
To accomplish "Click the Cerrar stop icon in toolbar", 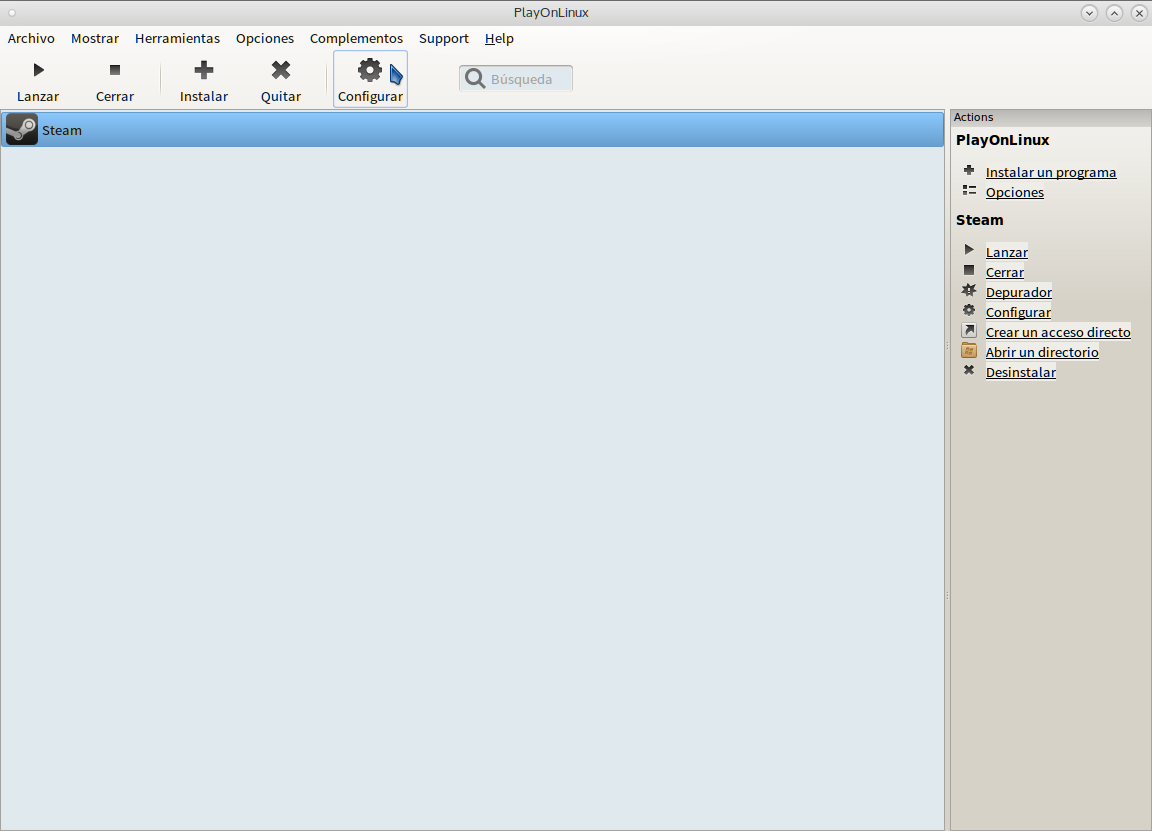I will coord(115,70).
